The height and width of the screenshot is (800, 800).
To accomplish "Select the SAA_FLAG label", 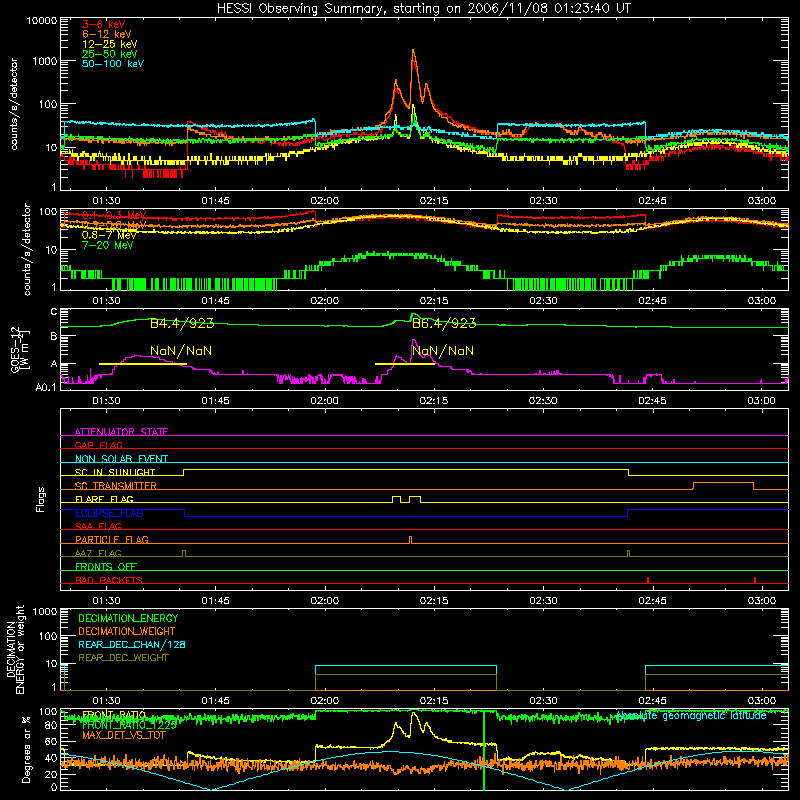I will tap(98, 526).
